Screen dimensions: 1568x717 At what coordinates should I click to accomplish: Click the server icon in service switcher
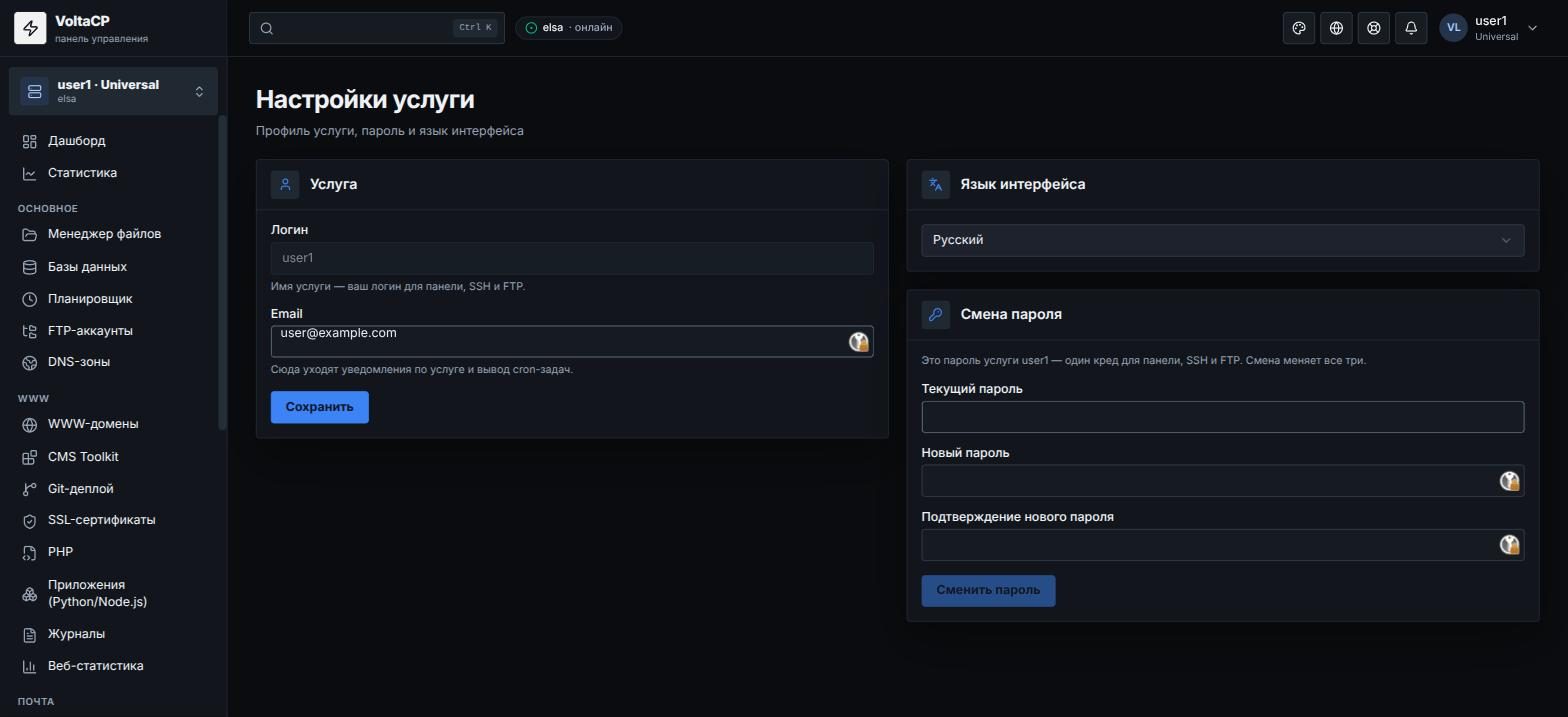pyautogui.click(x=35, y=91)
